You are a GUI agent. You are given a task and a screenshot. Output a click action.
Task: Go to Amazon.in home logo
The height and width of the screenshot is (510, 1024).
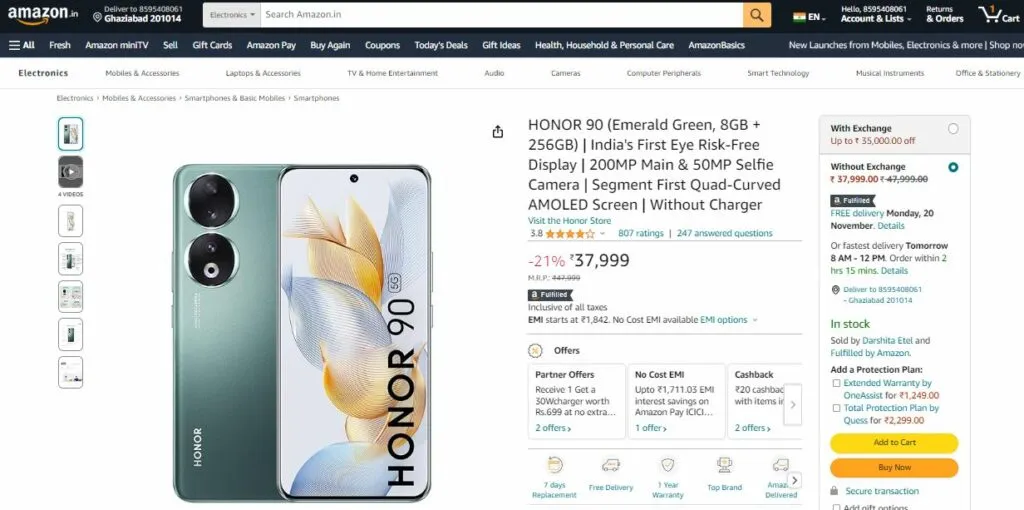[x=43, y=14]
